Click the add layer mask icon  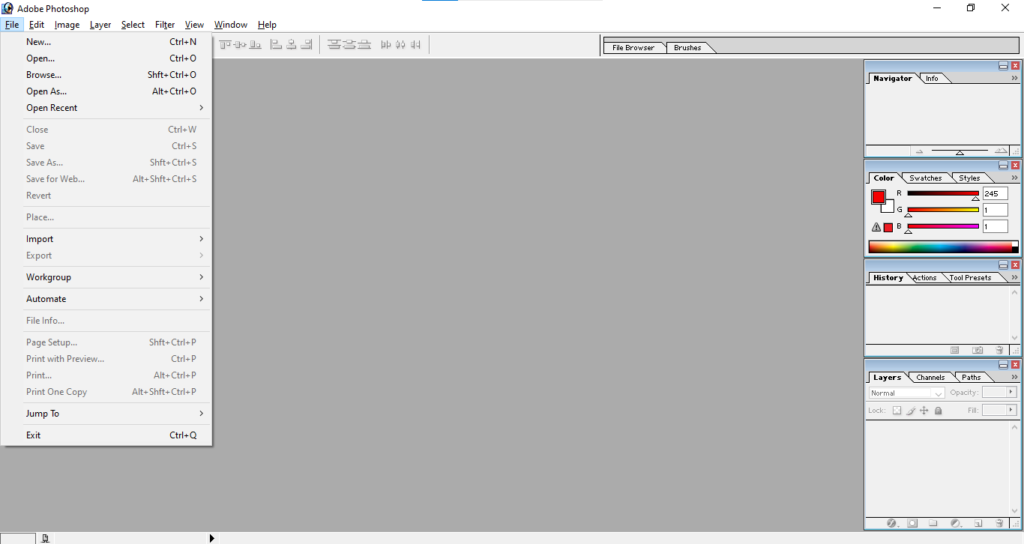point(913,523)
